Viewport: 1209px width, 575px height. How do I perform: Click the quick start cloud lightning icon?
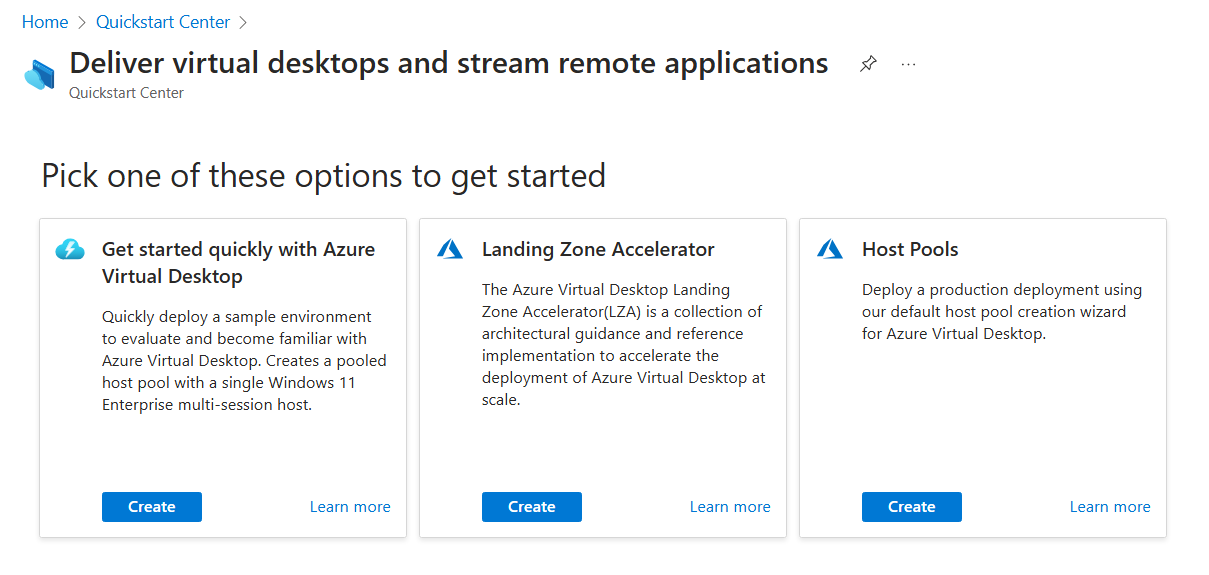[70, 250]
